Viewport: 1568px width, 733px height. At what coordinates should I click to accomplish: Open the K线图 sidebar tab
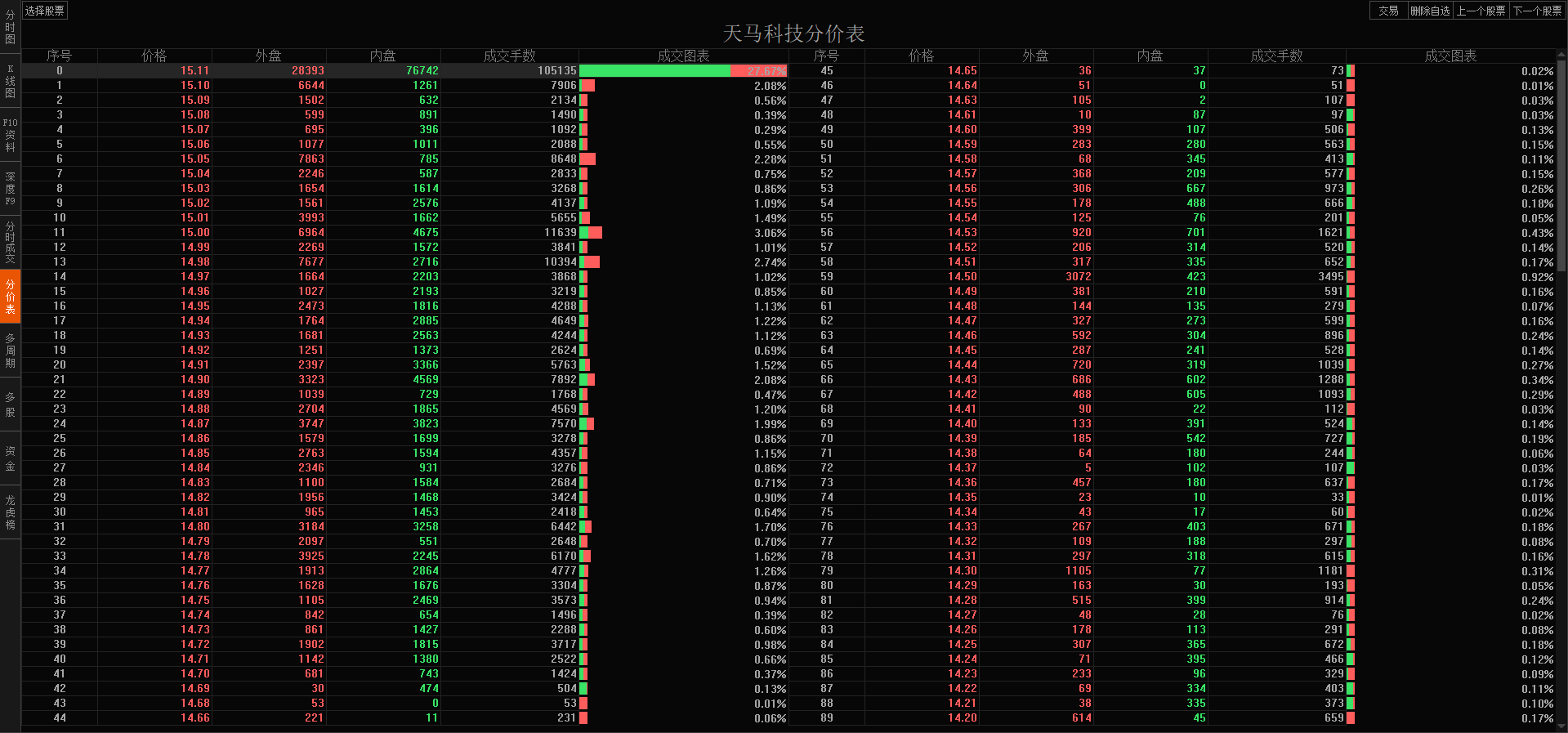tap(10, 81)
